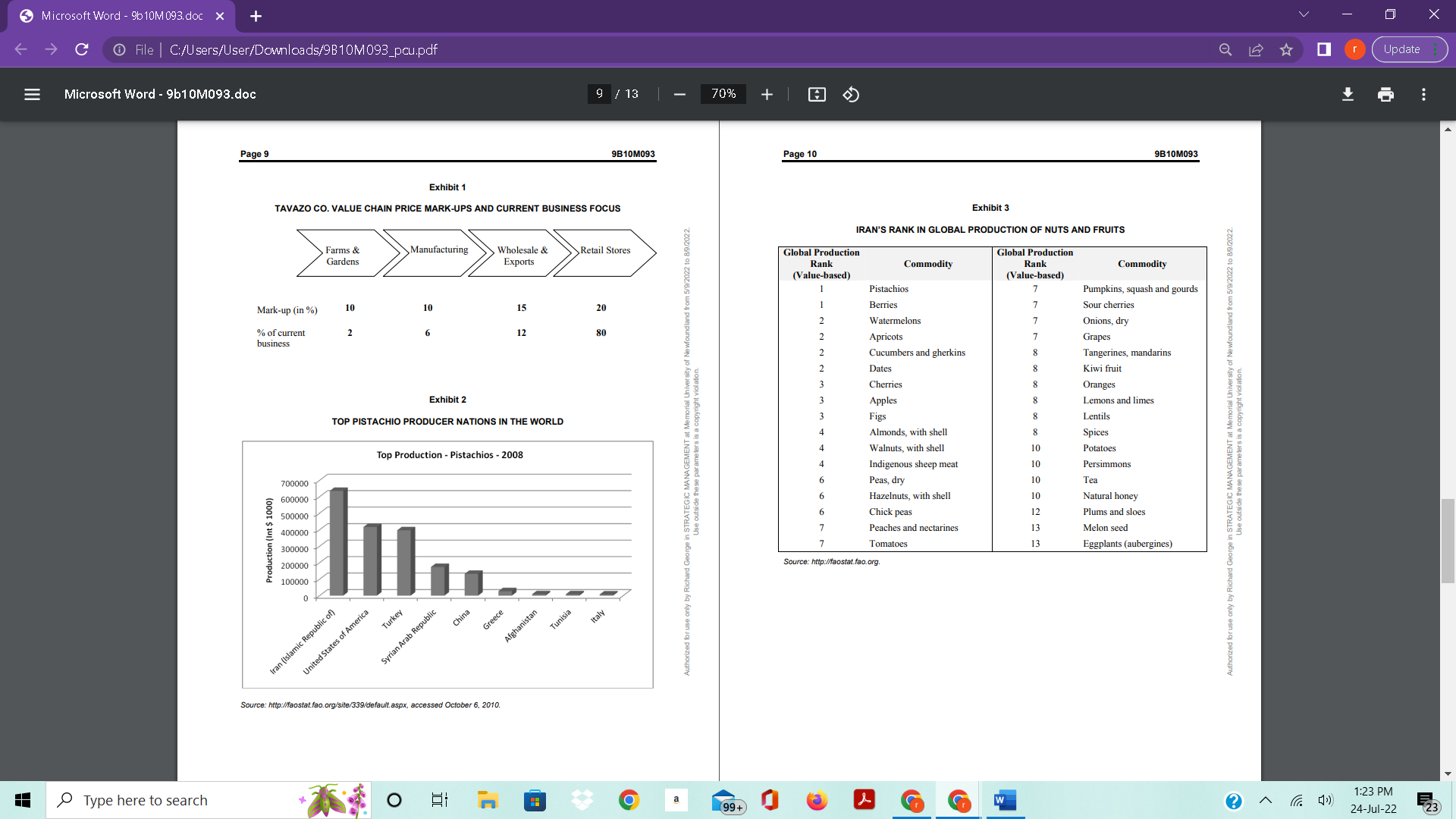Reload the current page

[82, 49]
